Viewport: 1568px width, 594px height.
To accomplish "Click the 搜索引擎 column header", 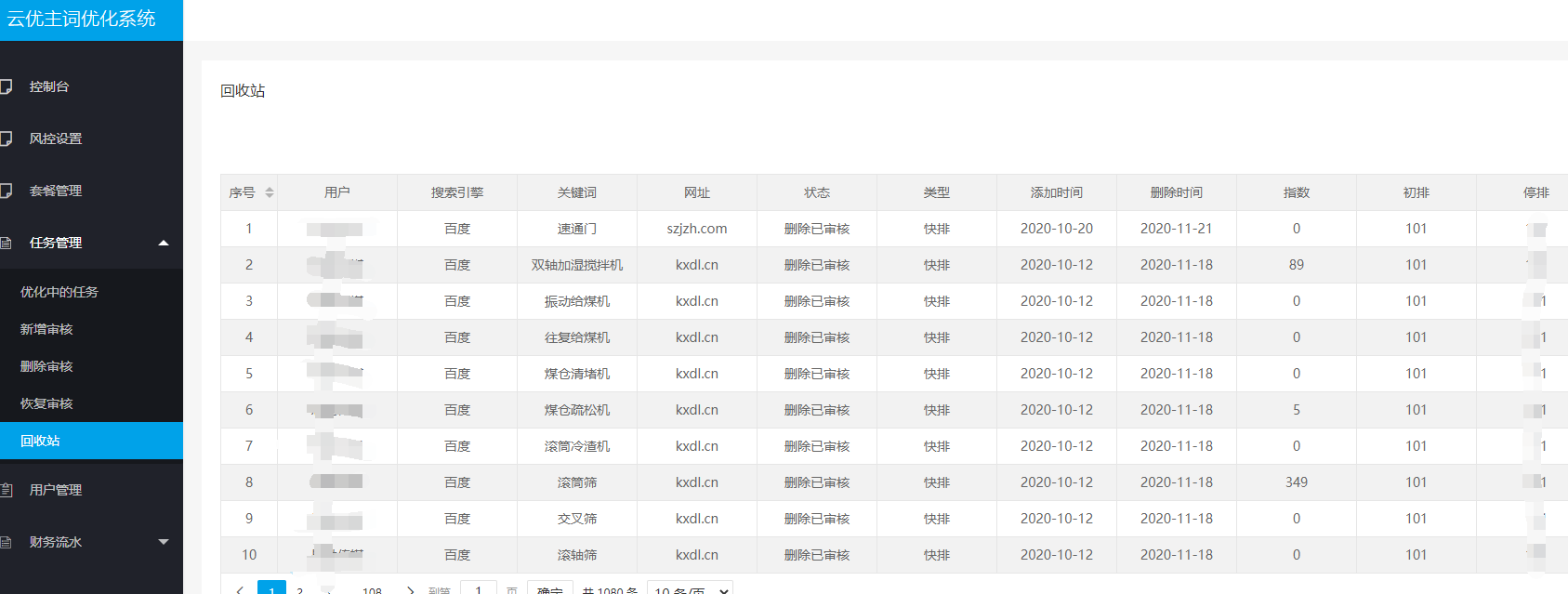I will tap(457, 192).
